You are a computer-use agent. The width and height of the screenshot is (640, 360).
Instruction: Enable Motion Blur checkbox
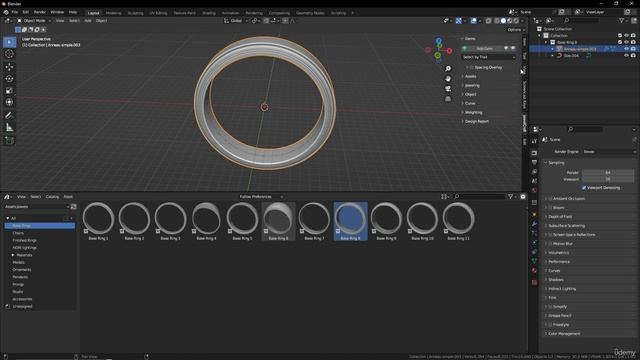pyautogui.click(x=550, y=244)
